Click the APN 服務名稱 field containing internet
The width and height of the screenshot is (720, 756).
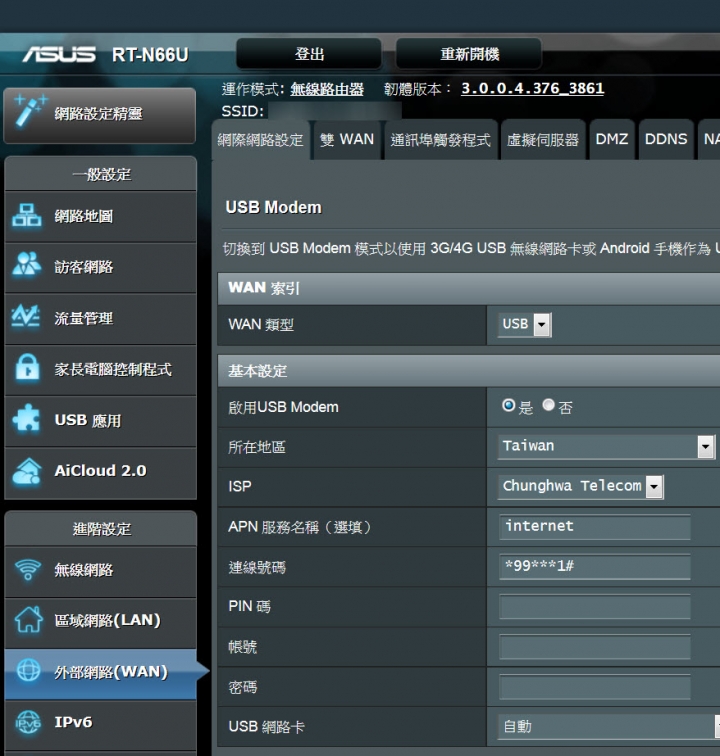[595, 526]
